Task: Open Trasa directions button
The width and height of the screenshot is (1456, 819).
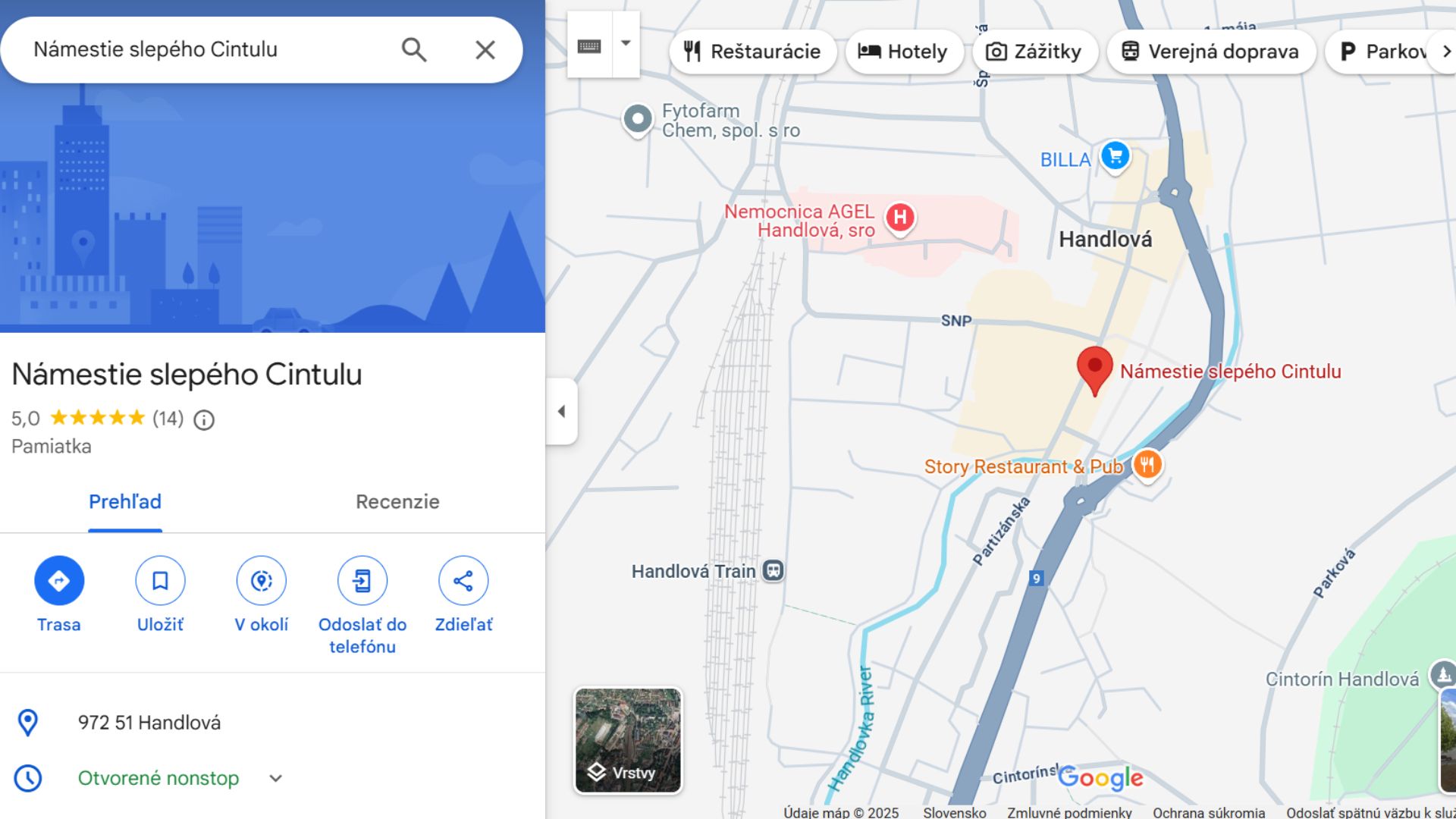Action: coord(59,581)
